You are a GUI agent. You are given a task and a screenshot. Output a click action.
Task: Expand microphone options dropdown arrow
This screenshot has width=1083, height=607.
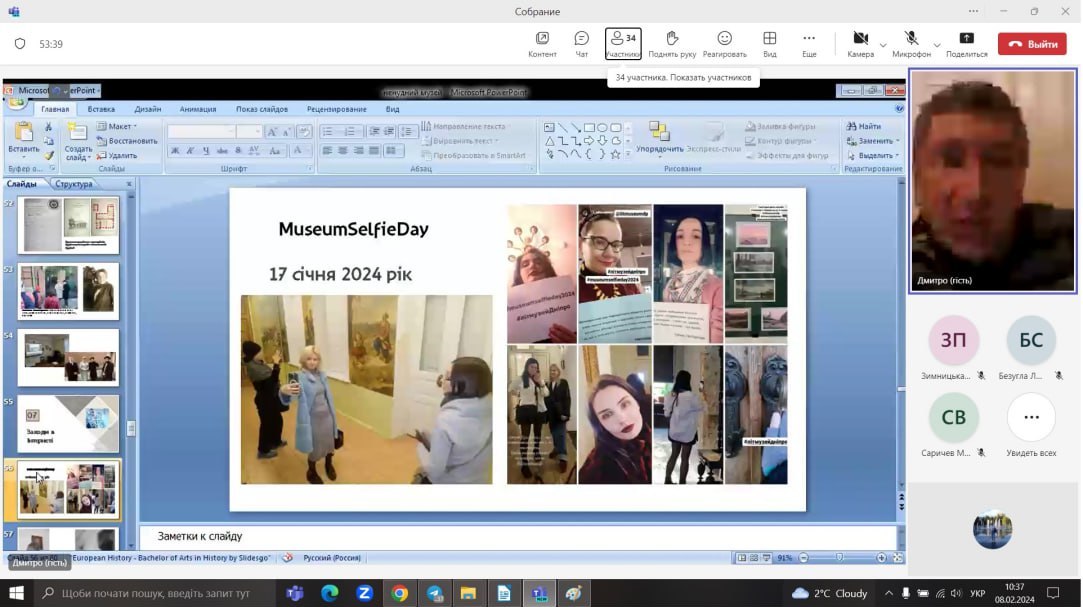[937, 45]
